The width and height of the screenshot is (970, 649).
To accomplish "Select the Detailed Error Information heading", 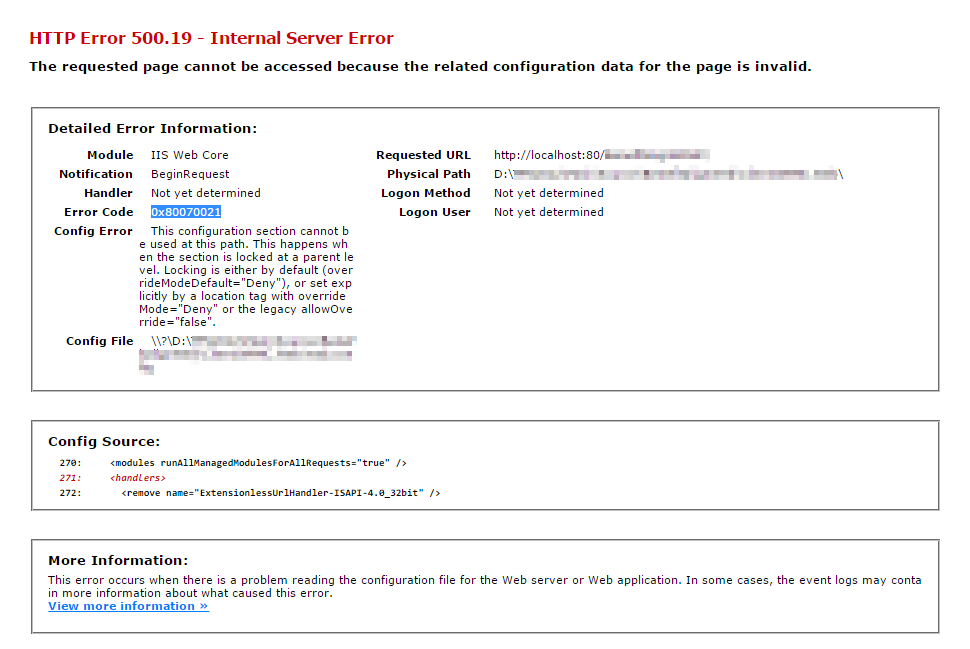I will click(x=152, y=129).
